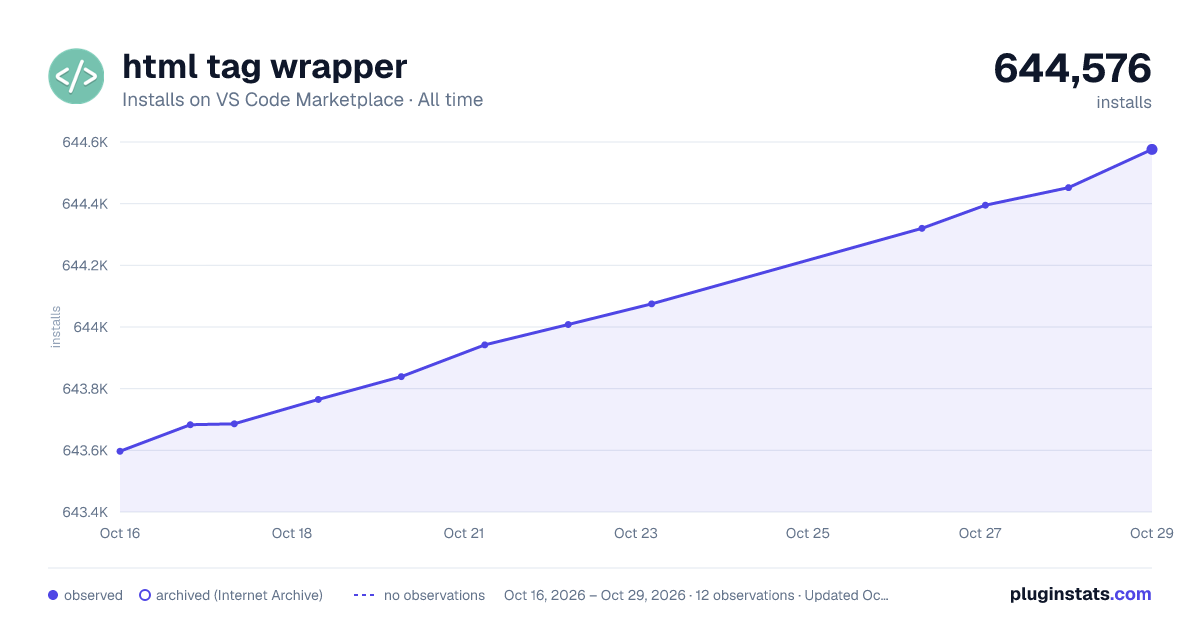Click the 'observed' legend filled dot
This screenshot has width=1200, height=630.
coord(53,595)
